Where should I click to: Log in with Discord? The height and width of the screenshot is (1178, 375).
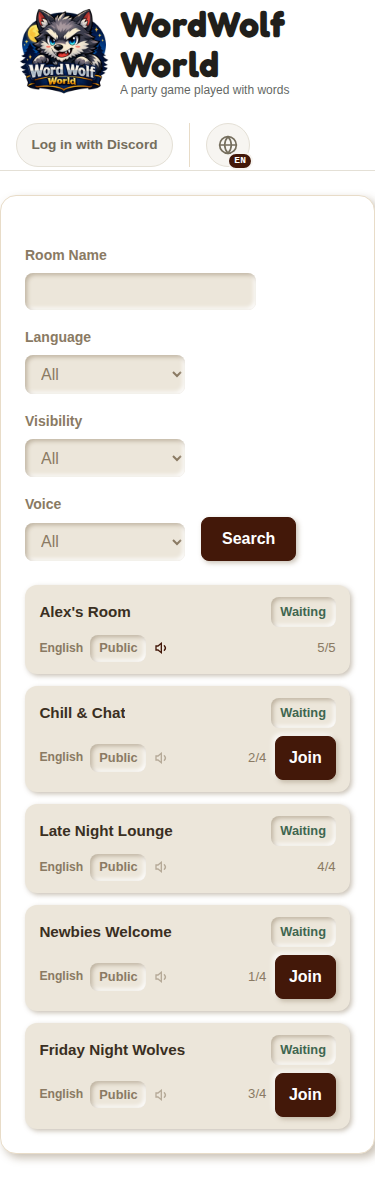(x=95, y=145)
